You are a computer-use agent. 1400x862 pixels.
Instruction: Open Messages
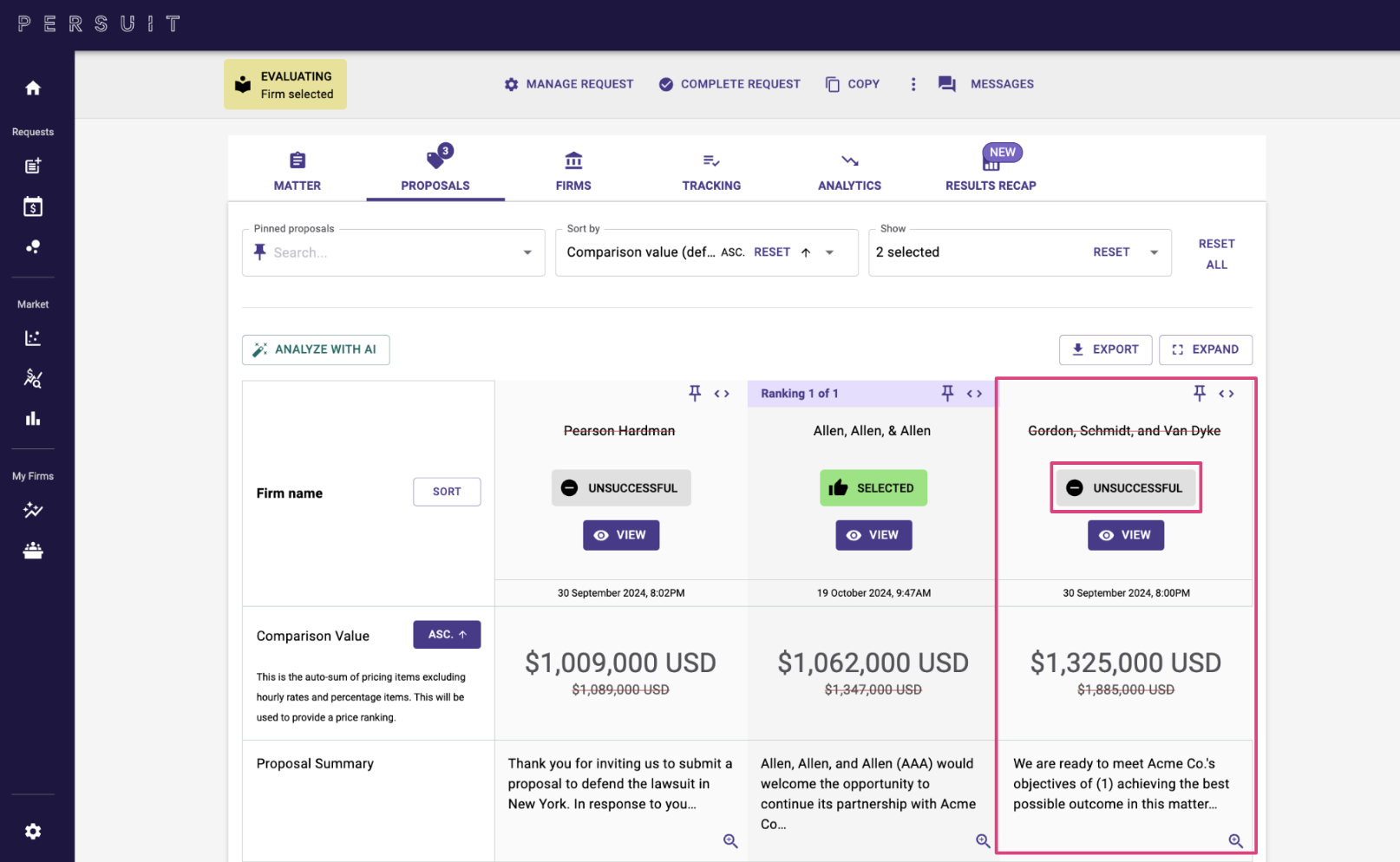click(x=986, y=84)
